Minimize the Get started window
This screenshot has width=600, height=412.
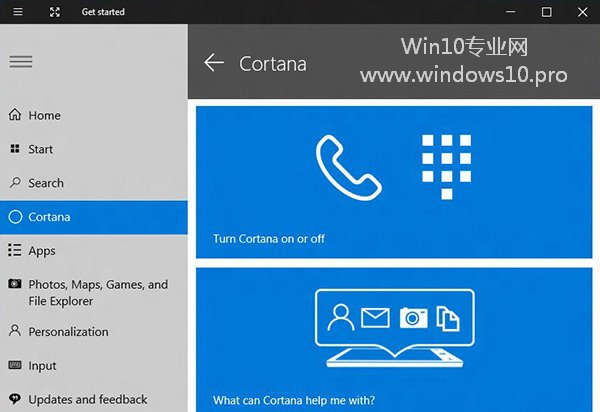click(x=510, y=12)
